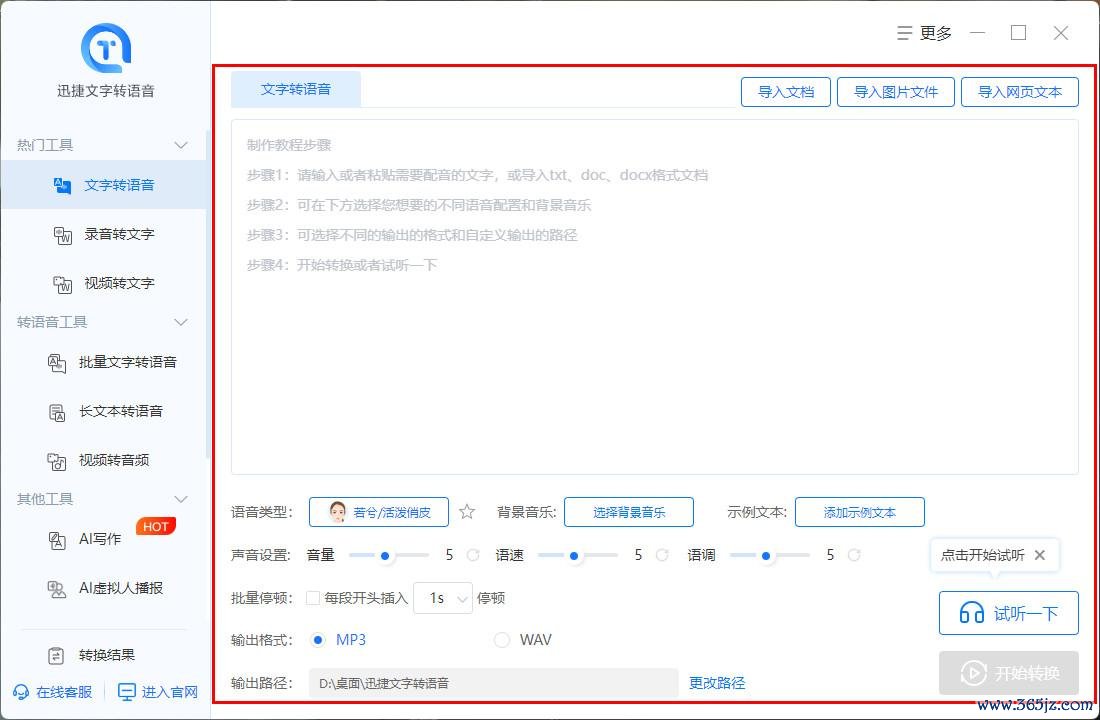Screen dimensions: 1100x720
Task: Click the 视频转音频 tool icon
Action: tap(58, 461)
